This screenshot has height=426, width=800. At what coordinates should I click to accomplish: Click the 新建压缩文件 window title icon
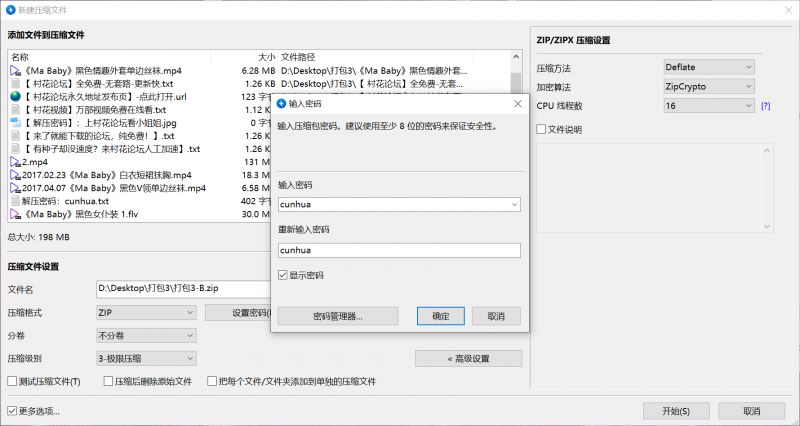click(10, 8)
